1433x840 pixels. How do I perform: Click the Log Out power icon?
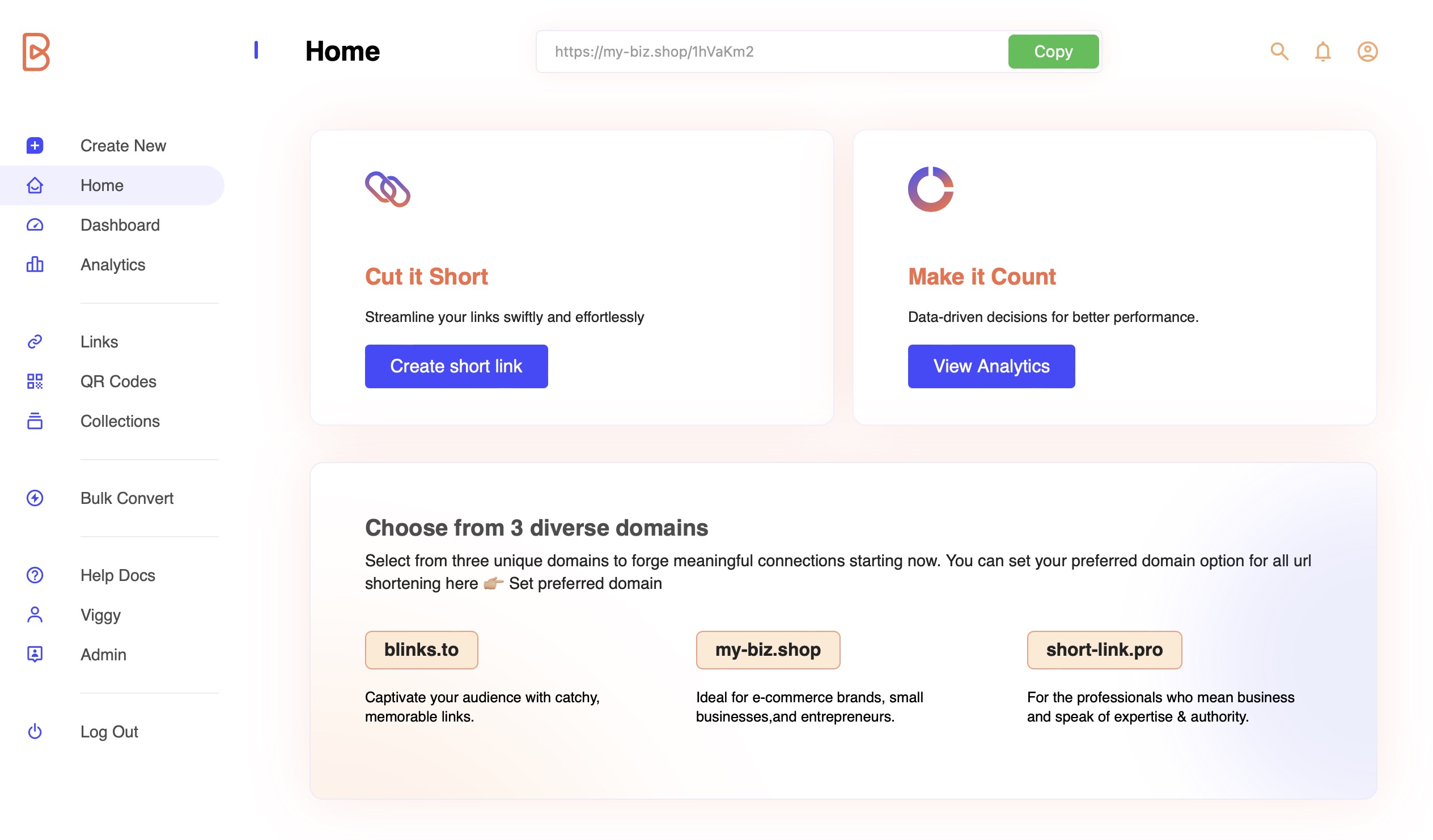(35, 731)
